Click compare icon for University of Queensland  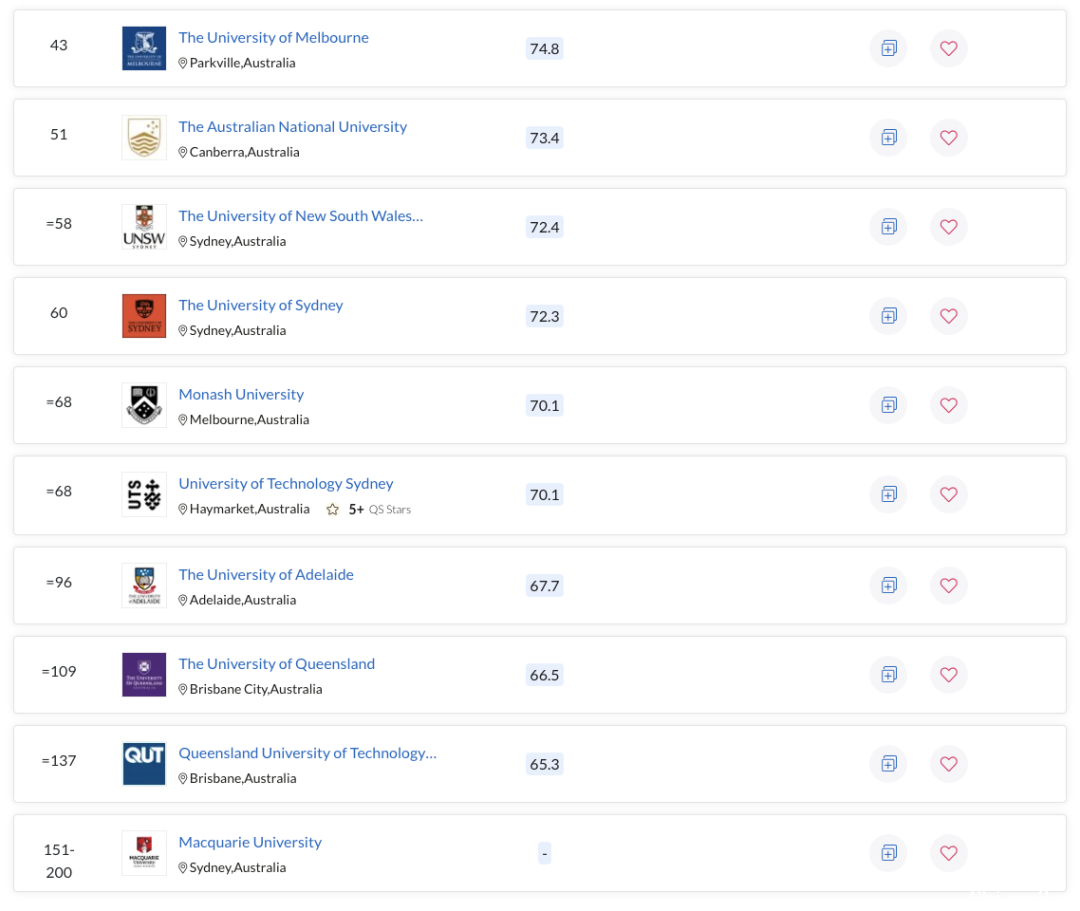coord(888,674)
